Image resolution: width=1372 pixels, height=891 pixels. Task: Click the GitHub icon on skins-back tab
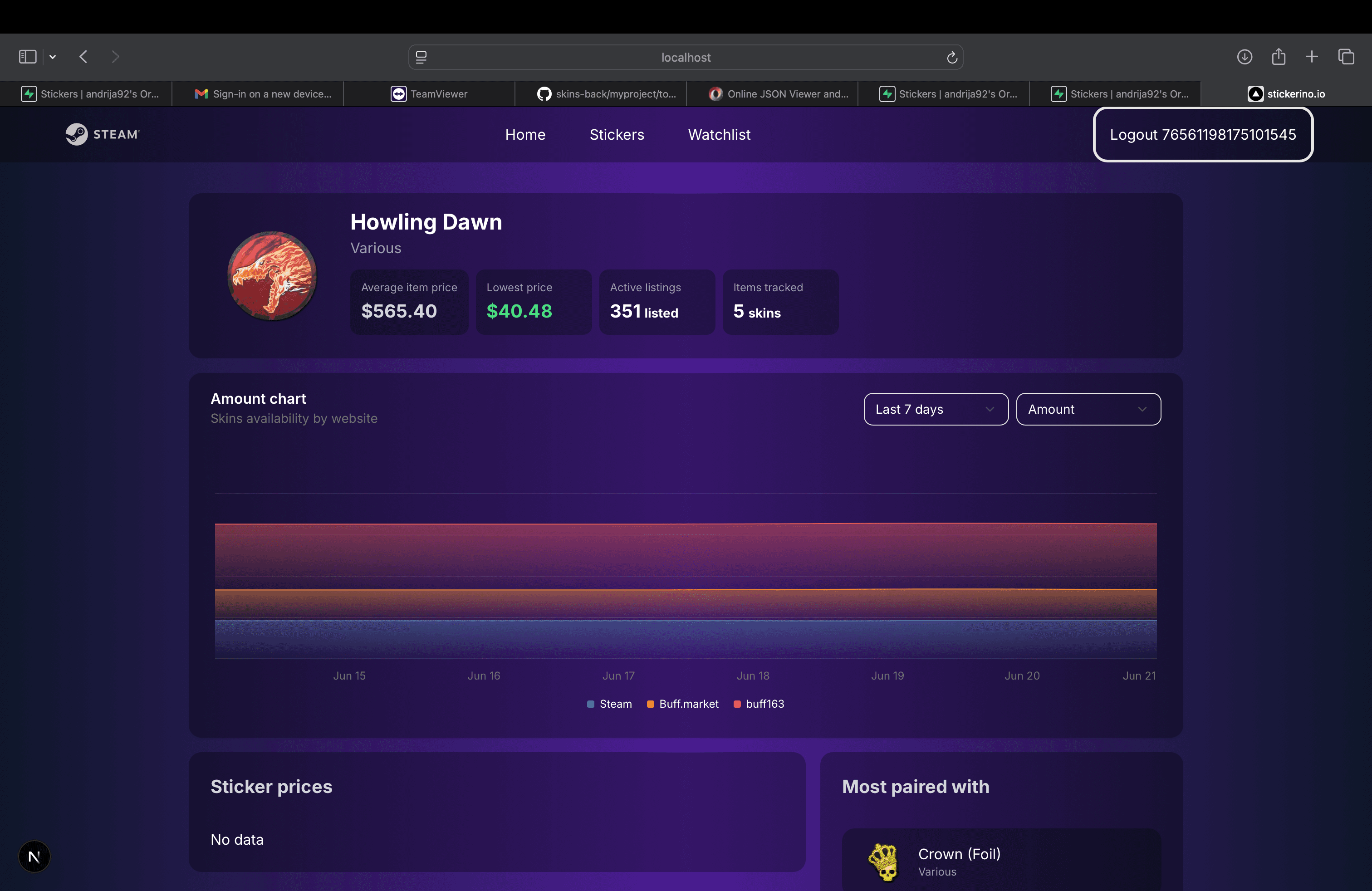pyautogui.click(x=544, y=93)
